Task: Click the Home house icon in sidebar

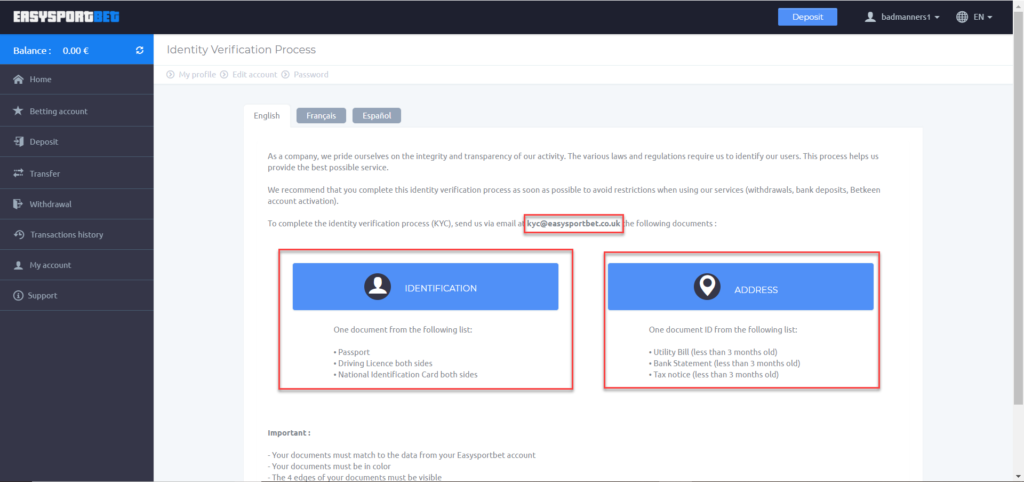Action: 18,80
